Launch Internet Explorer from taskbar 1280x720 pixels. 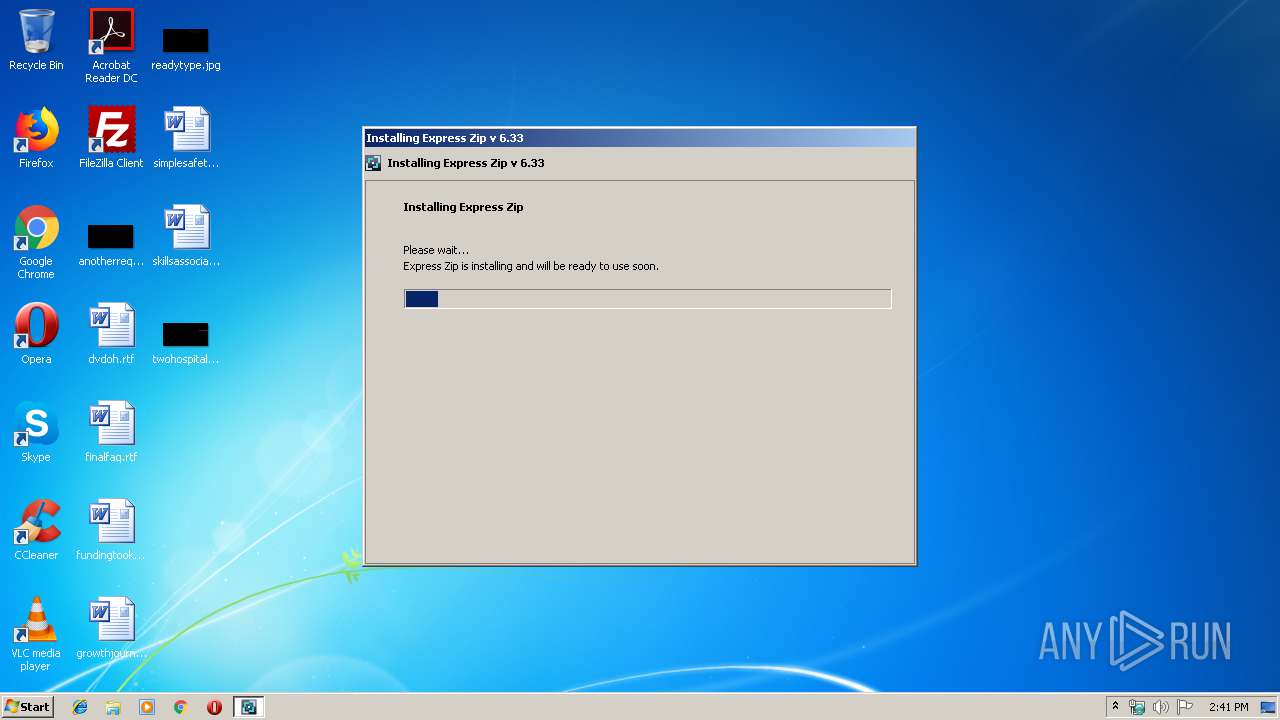click(x=80, y=707)
